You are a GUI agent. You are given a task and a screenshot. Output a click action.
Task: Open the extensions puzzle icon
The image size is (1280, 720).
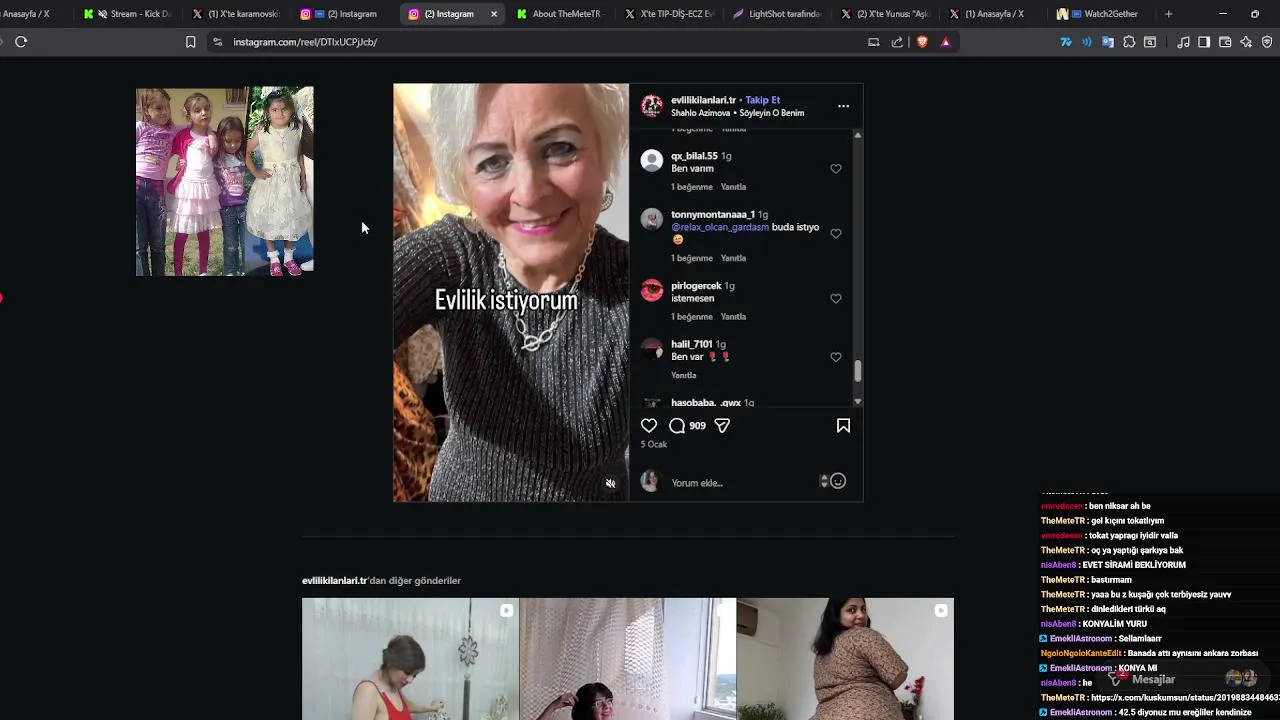coord(1129,42)
